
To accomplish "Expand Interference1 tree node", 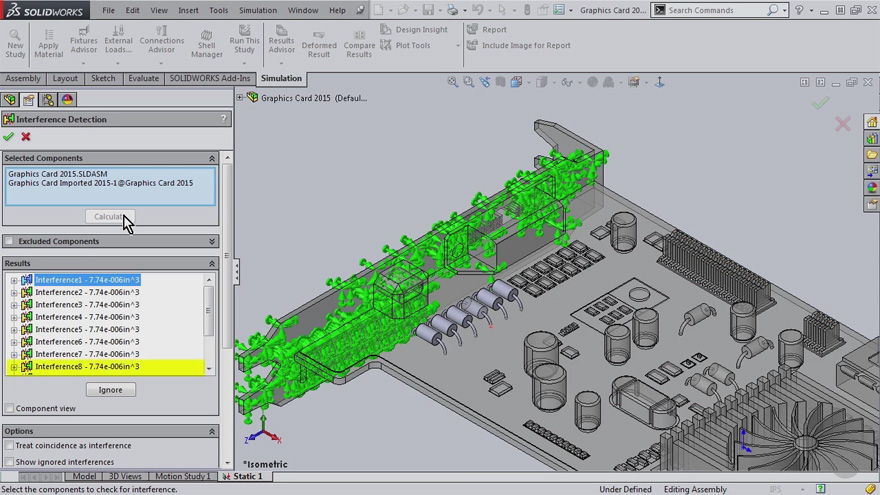I will pos(13,280).
